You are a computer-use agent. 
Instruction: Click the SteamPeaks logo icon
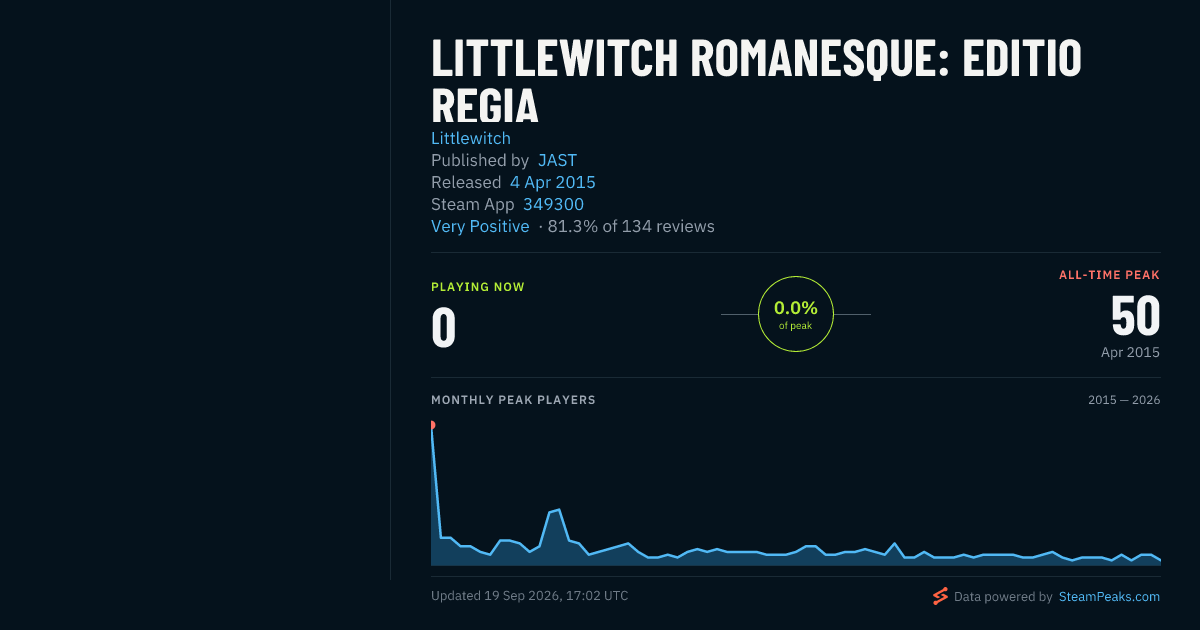[940, 596]
